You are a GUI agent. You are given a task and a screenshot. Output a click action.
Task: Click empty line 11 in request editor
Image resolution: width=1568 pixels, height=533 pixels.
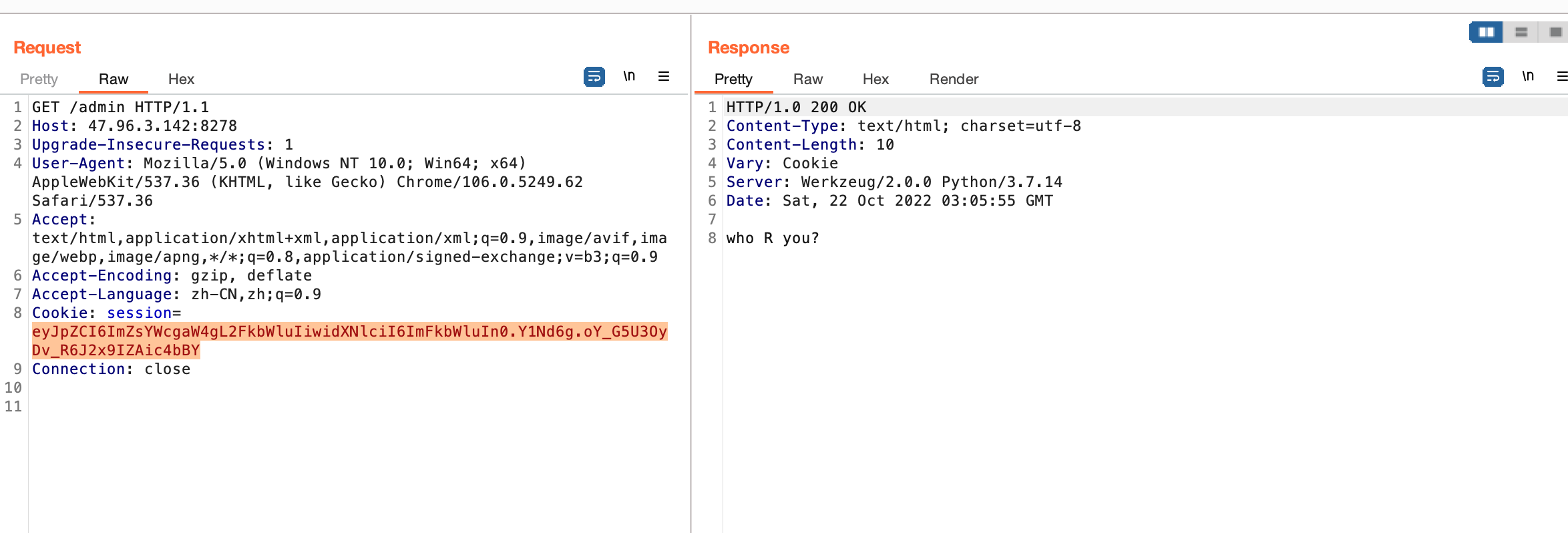[x=358, y=406]
